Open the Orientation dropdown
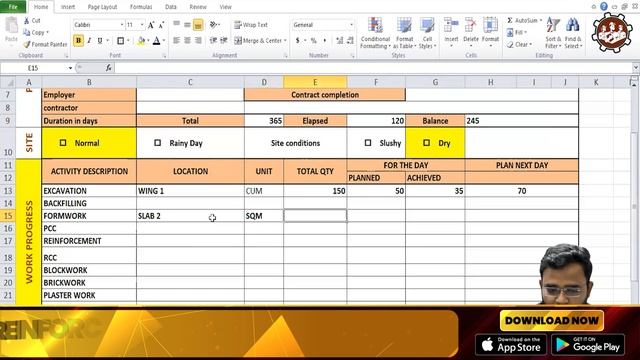 point(214,25)
